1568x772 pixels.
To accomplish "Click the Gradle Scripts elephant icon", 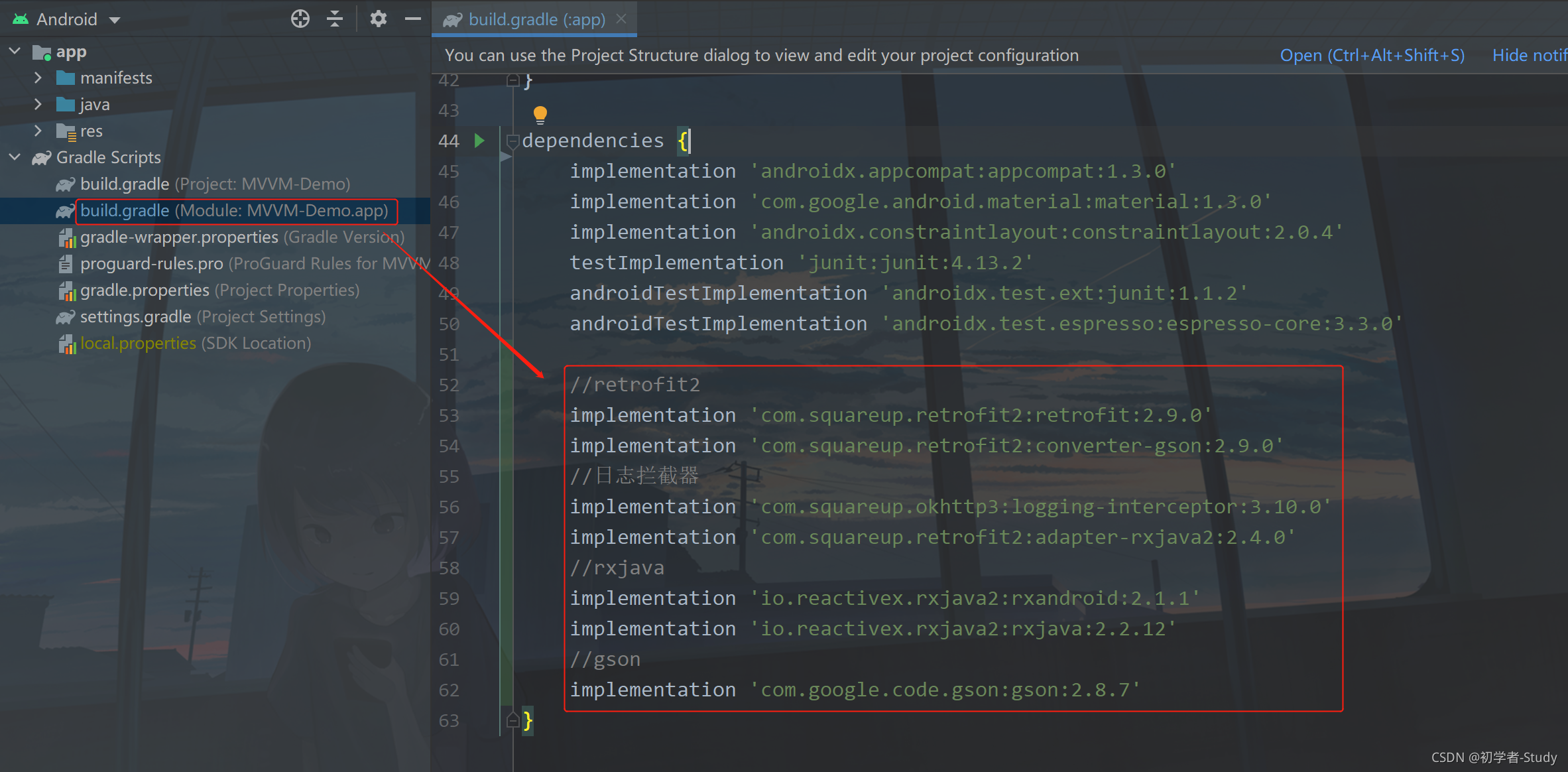I will point(42,158).
